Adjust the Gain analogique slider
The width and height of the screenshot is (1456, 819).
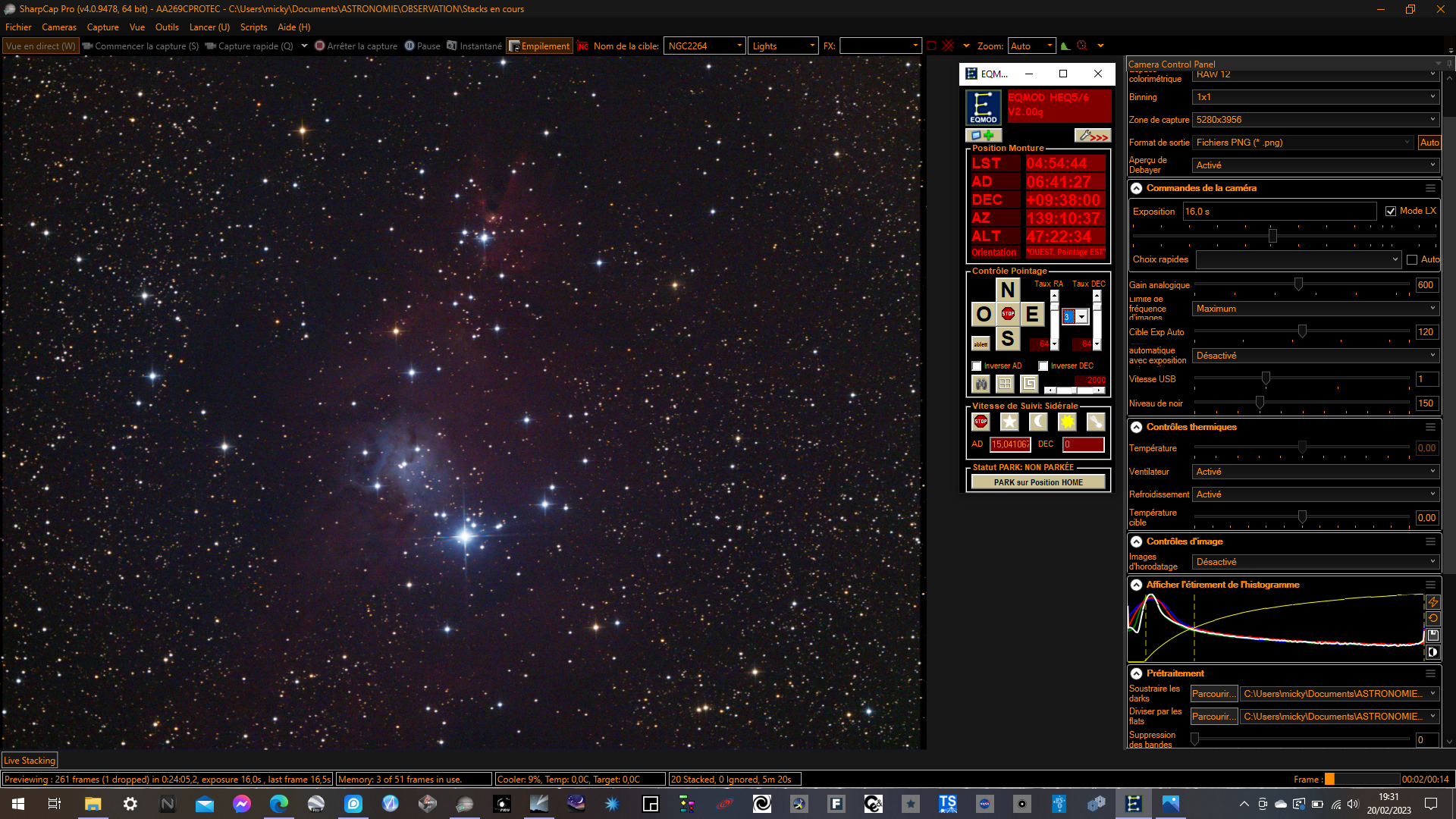point(1298,284)
